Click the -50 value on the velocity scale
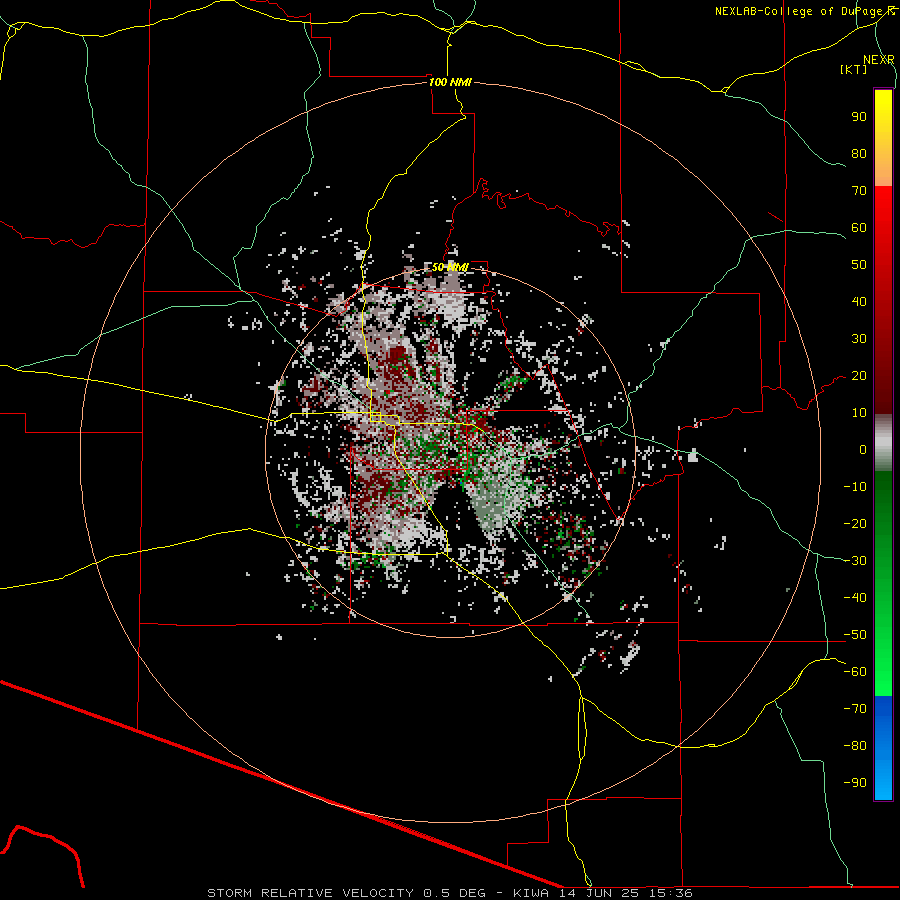Viewport: 900px width, 900px height. (855, 635)
